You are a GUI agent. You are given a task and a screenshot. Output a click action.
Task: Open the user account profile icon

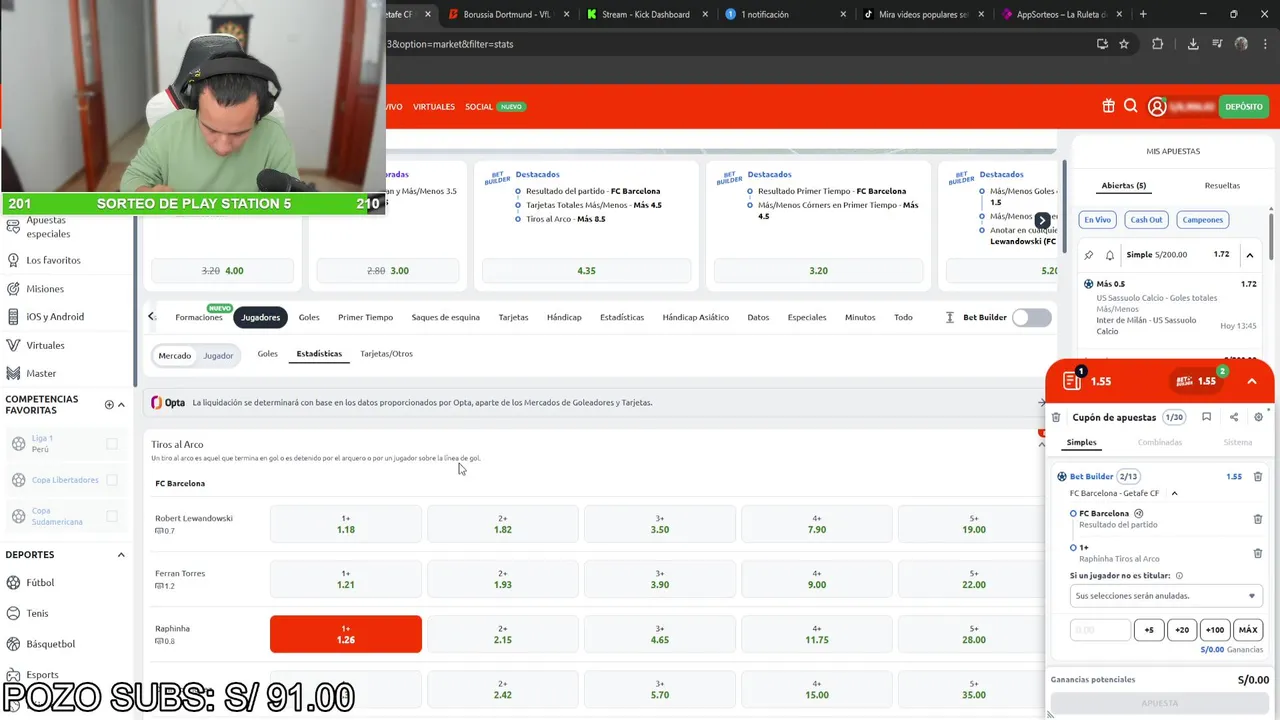click(x=1157, y=106)
